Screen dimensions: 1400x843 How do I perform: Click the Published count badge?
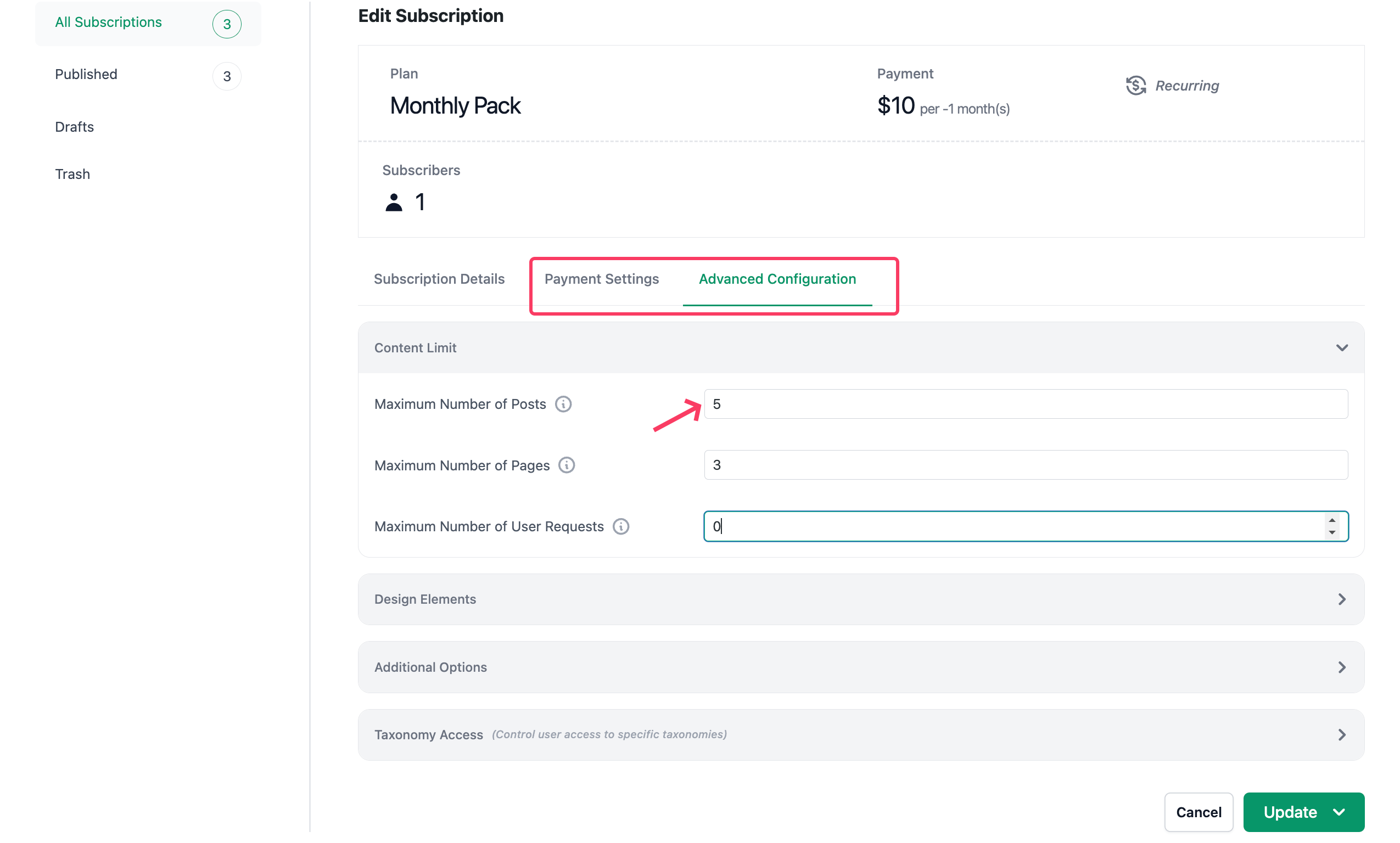(227, 76)
